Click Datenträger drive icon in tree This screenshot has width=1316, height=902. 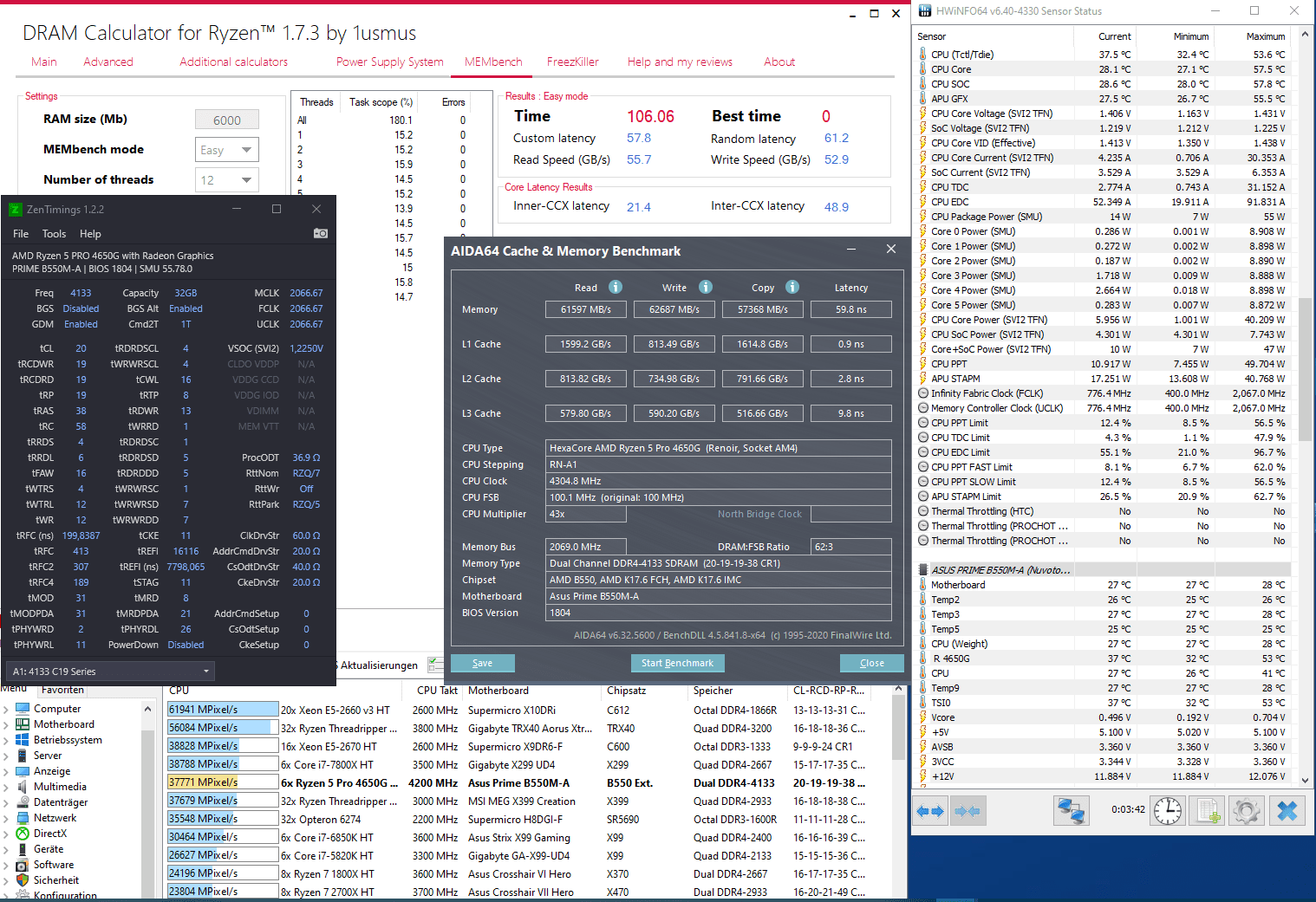coord(23,802)
